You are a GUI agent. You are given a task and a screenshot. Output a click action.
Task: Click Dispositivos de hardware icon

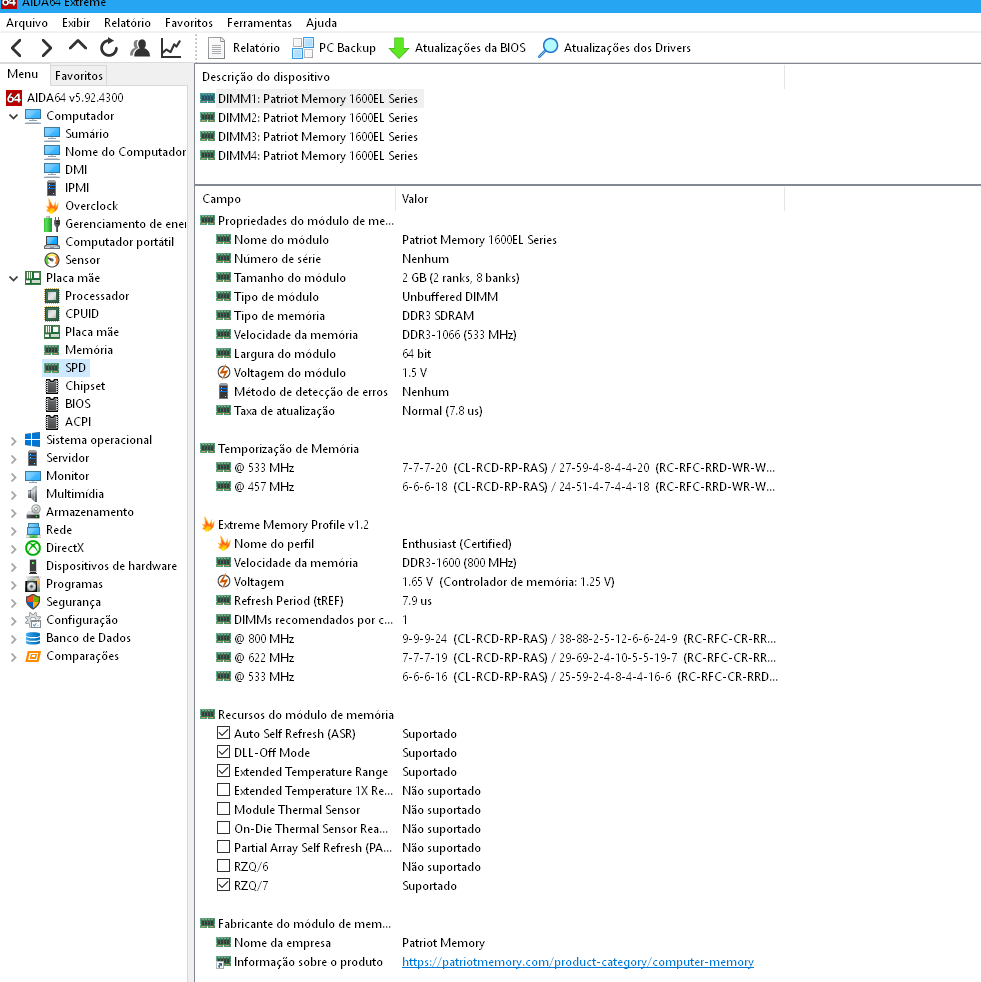coord(33,566)
